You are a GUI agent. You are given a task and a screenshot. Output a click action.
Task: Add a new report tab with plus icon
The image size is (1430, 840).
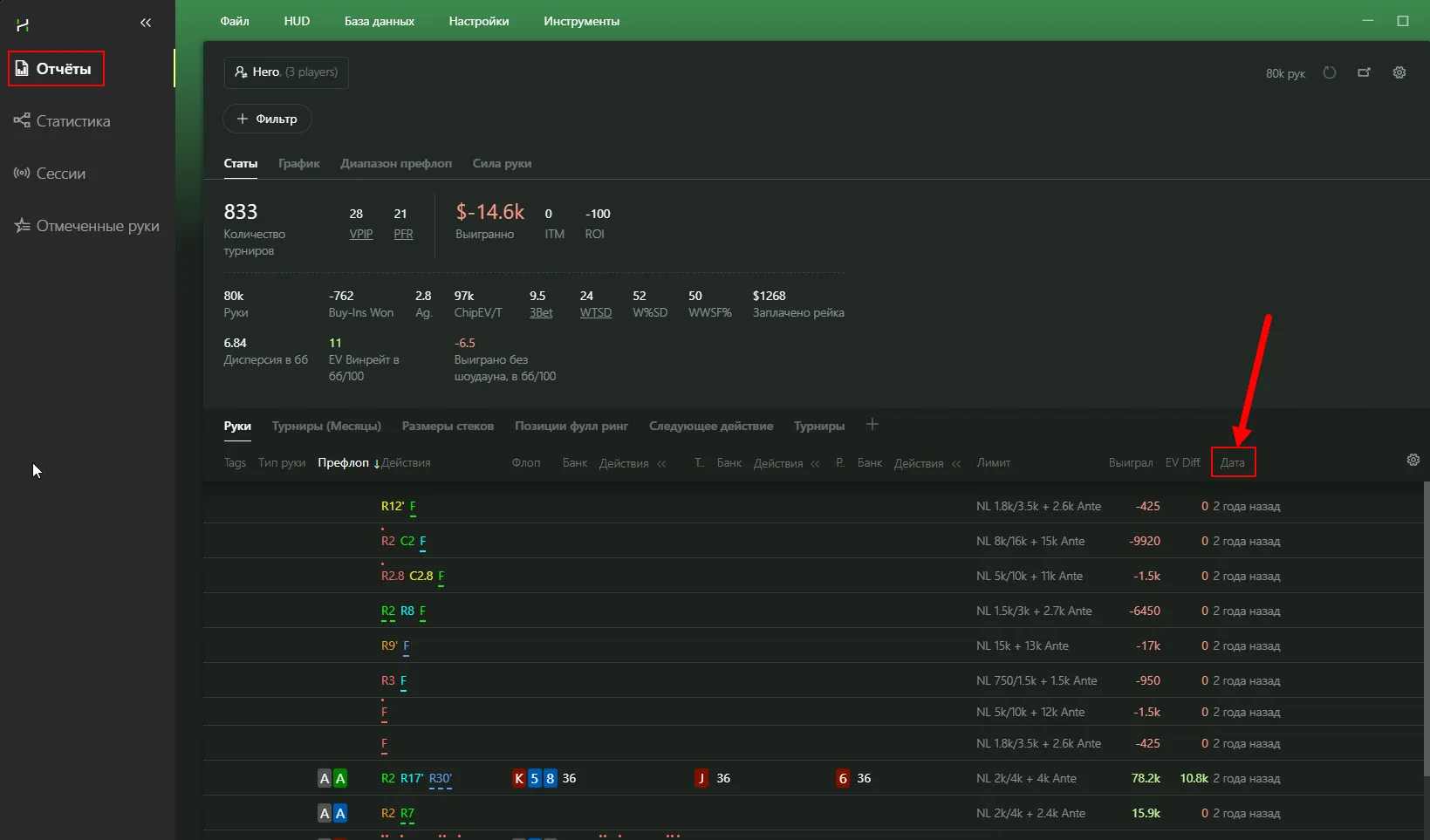click(872, 425)
